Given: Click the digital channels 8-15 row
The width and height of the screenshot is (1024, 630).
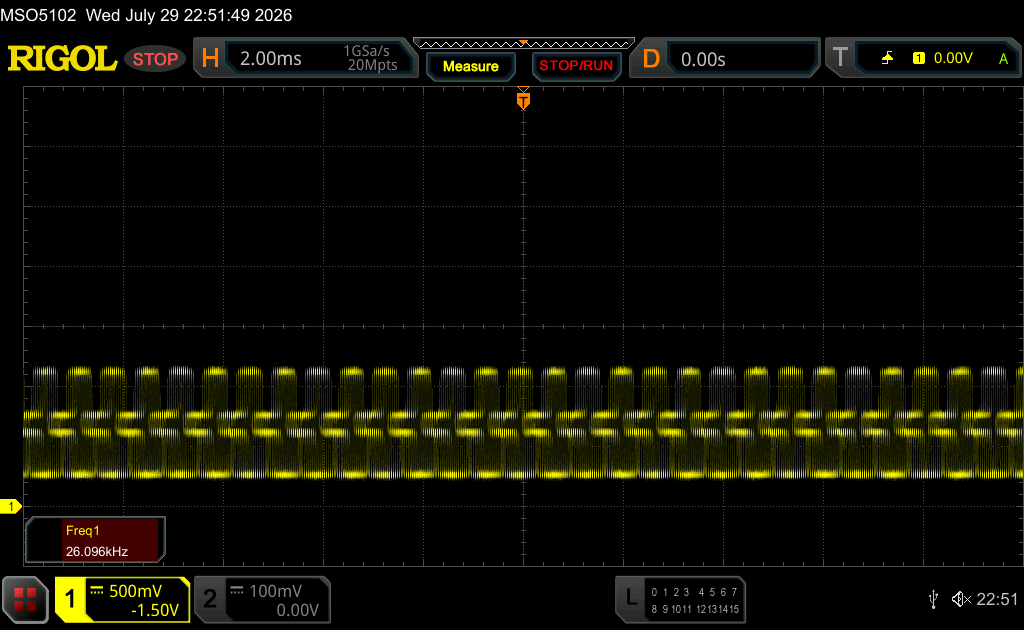Looking at the screenshot, I should coord(694,609).
